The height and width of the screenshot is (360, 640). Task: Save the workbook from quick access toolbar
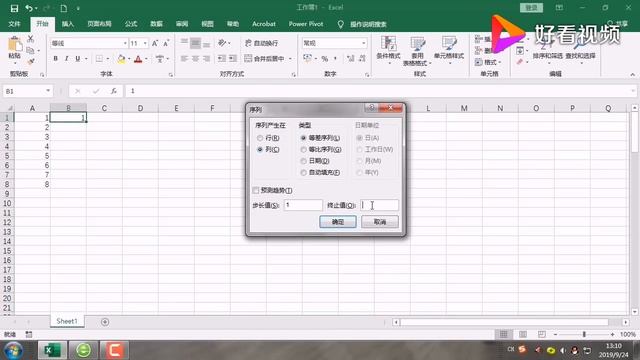point(14,8)
